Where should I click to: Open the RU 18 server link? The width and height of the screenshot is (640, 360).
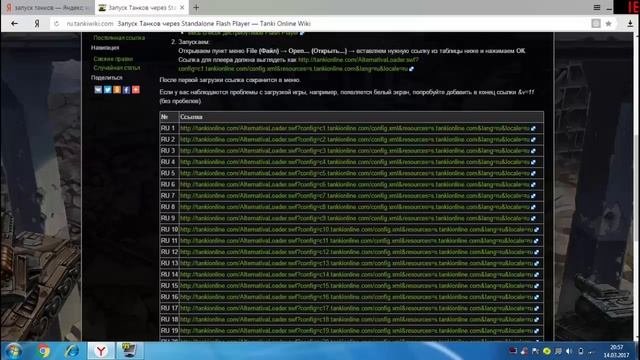coord(356,320)
